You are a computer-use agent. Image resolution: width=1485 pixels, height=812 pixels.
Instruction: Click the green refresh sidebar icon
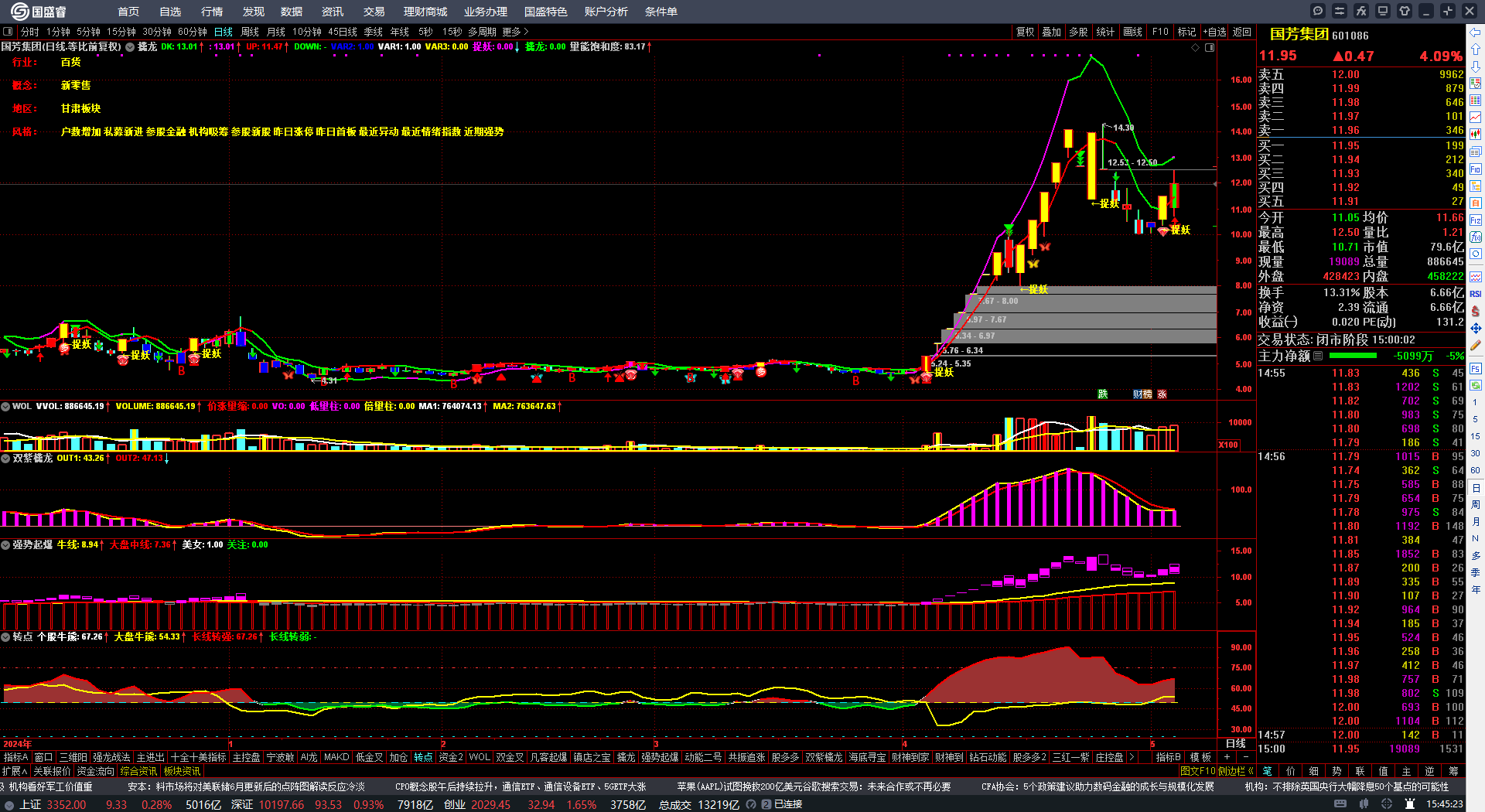point(1476,385)
